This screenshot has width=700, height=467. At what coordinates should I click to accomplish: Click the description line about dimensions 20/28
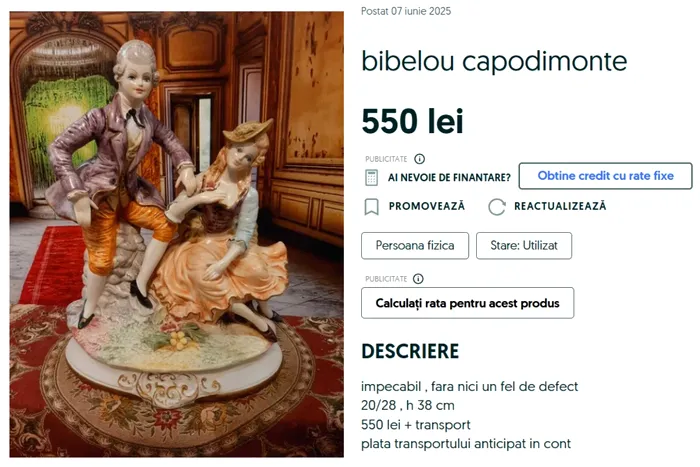(408, 405)
